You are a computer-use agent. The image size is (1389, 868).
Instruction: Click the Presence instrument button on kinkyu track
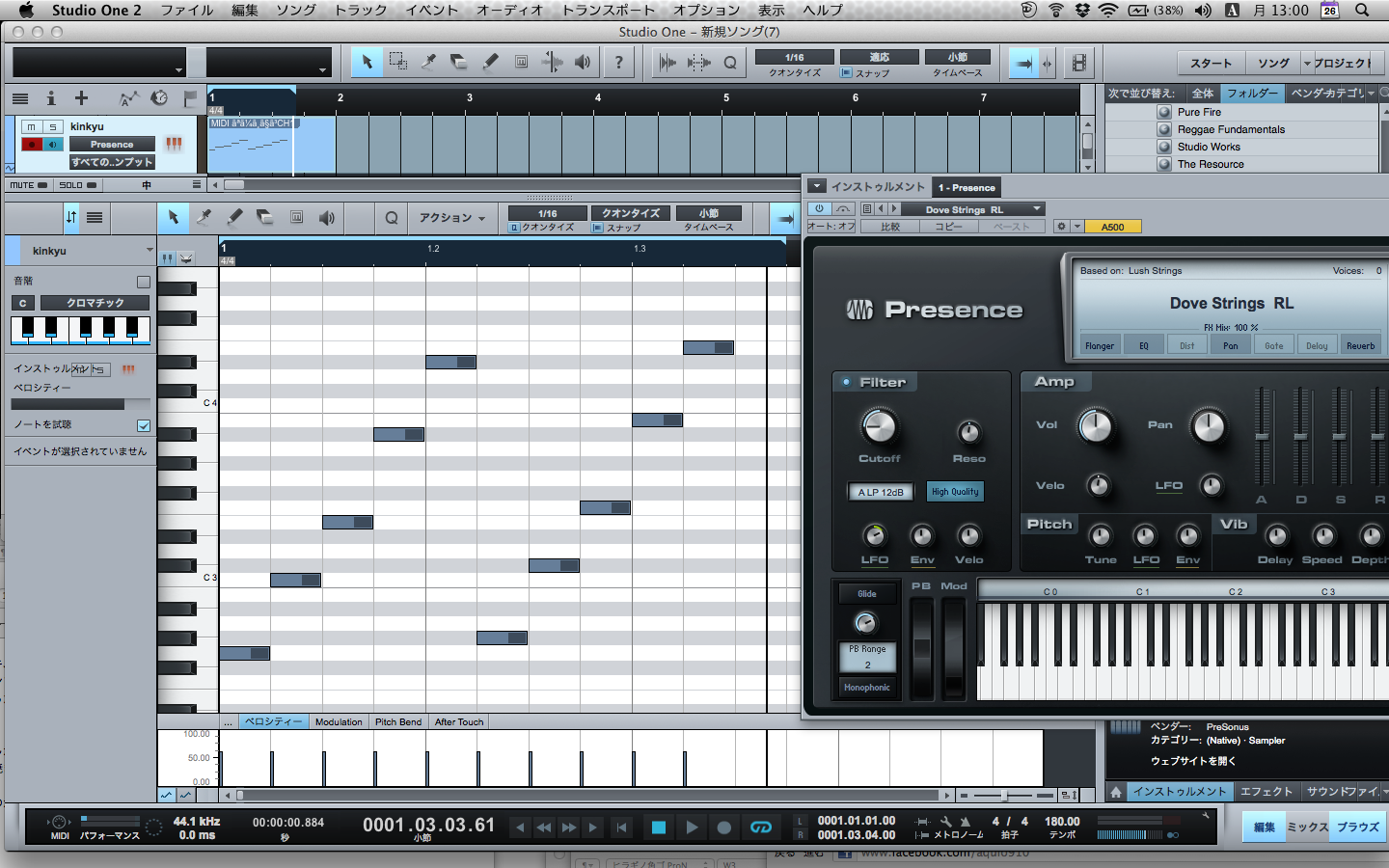[x=112, y=145]
